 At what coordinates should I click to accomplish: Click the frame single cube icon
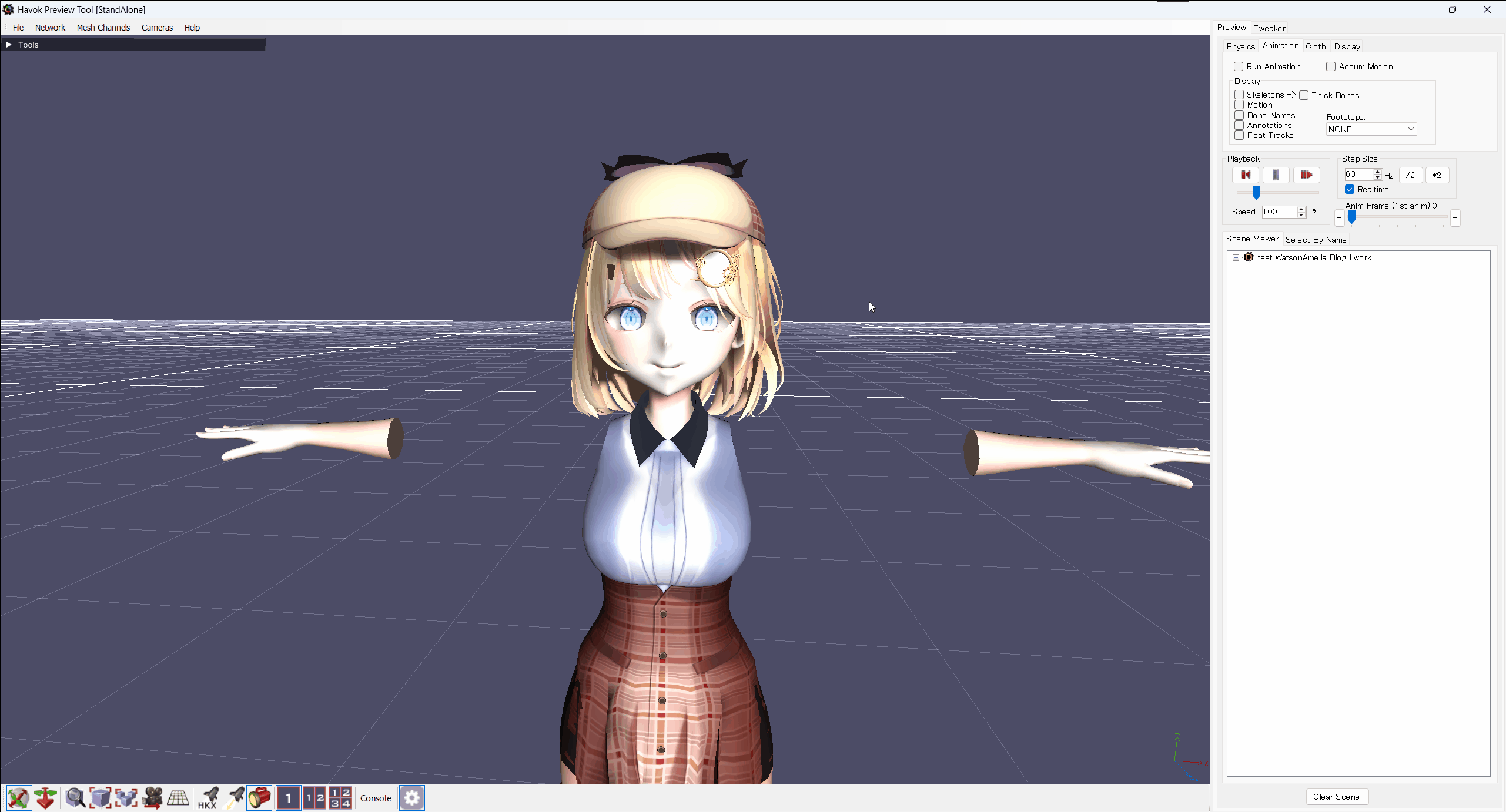coord(101,798)
